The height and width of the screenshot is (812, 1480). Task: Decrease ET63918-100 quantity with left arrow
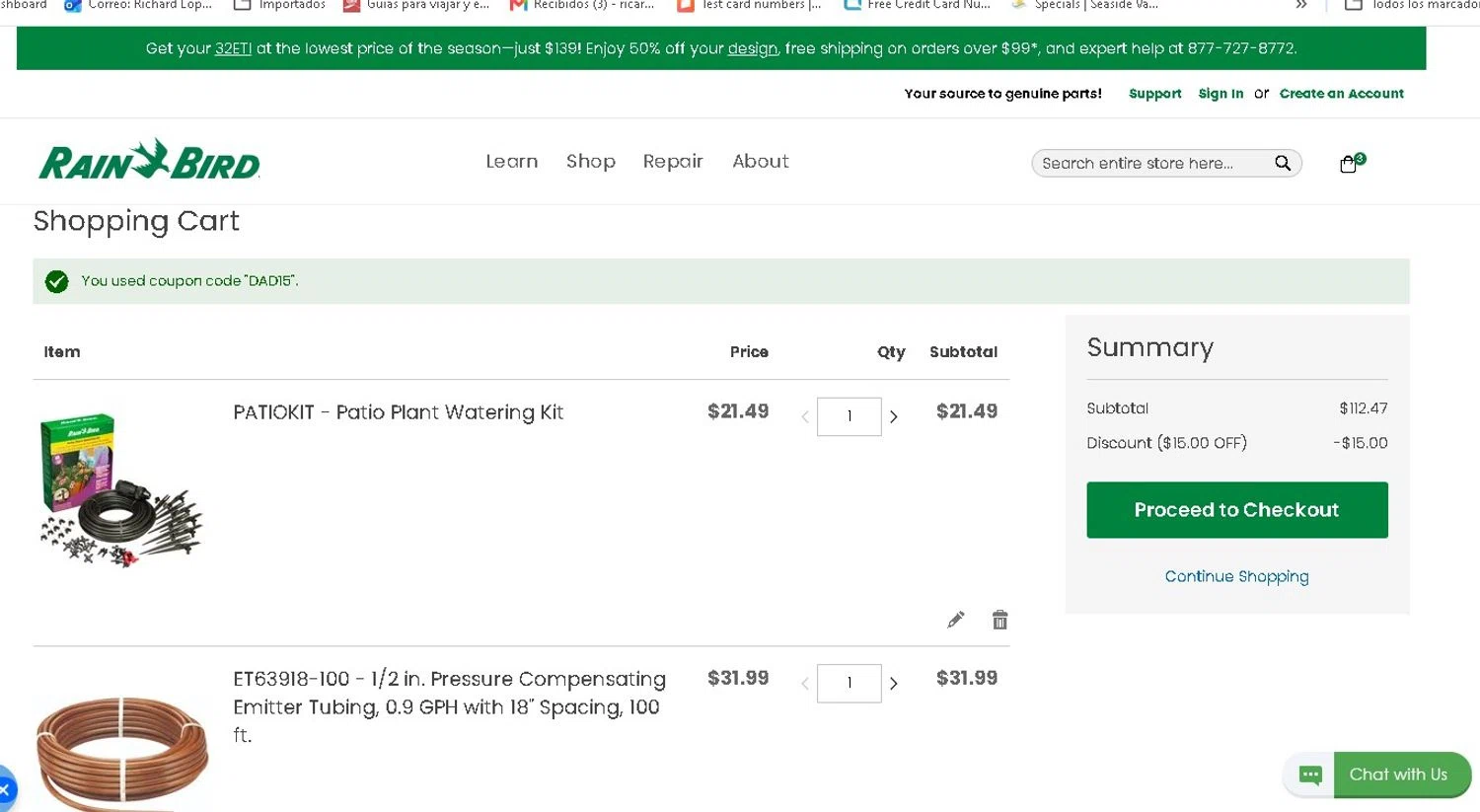(x=805, y=683)
